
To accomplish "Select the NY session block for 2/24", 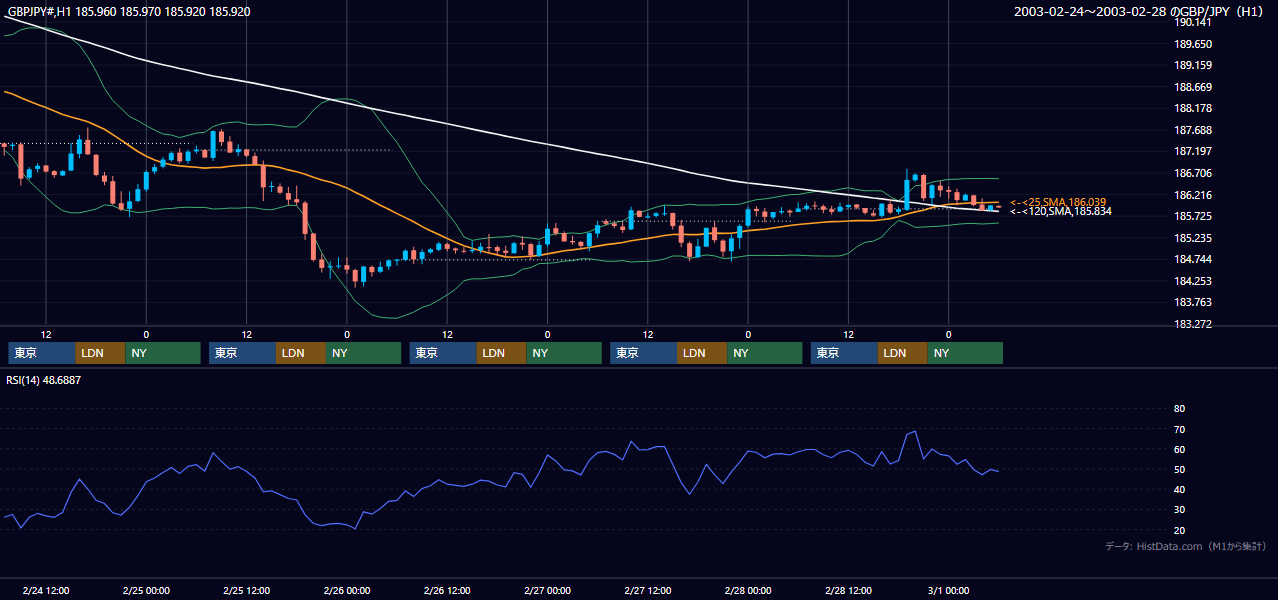I will click(163, 353).
